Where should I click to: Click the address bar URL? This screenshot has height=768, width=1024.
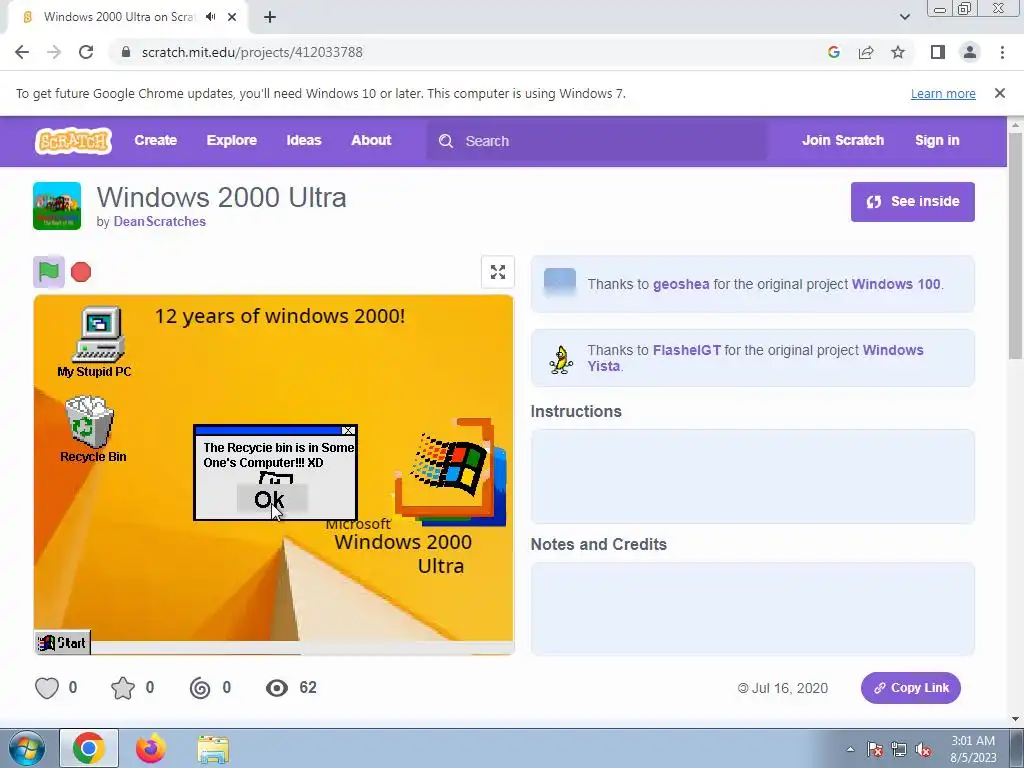(x=252, y=52)
